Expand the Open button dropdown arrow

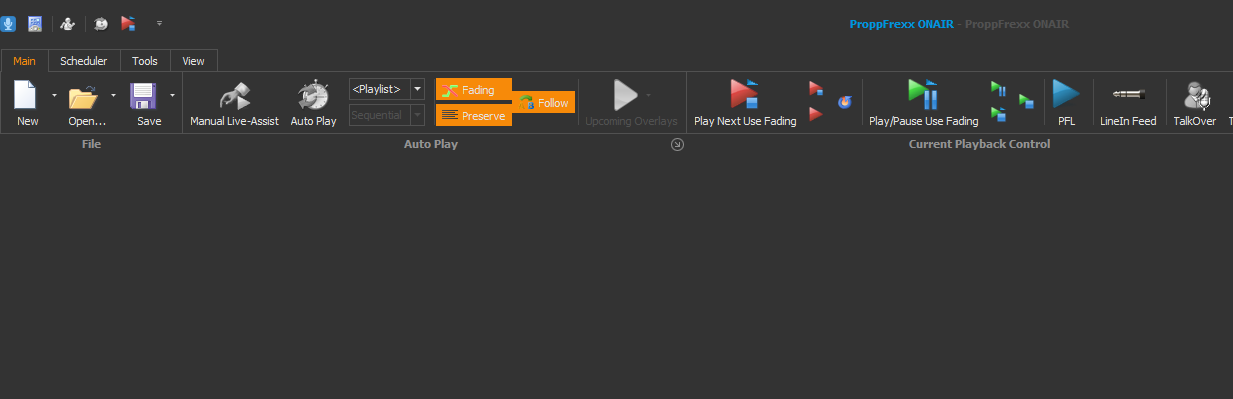tap(113, 96)
